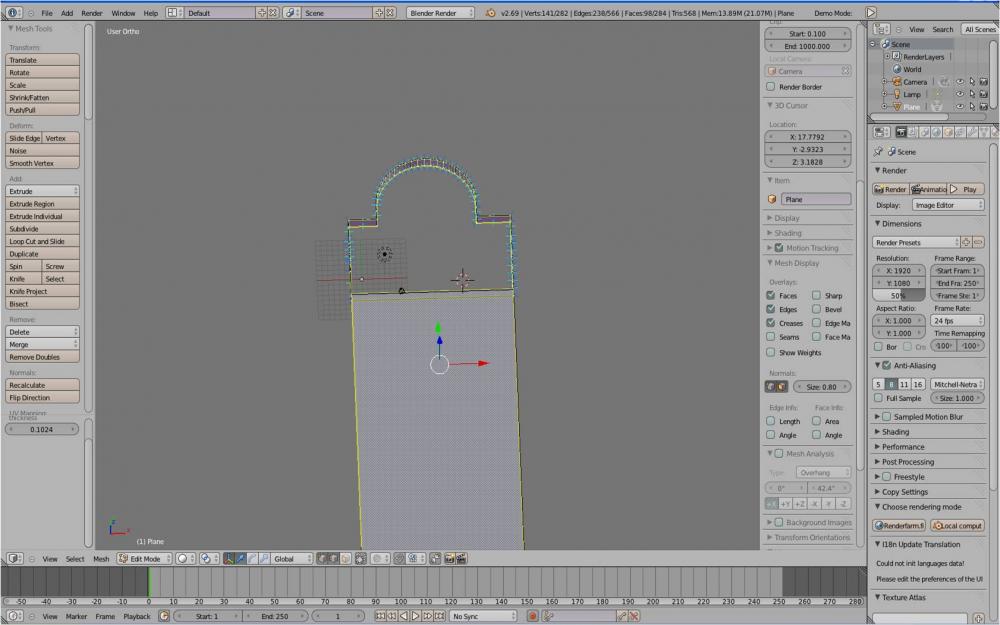Click the Remove Doubles button
Viewport: 1000px width, 625px height.
42,357
